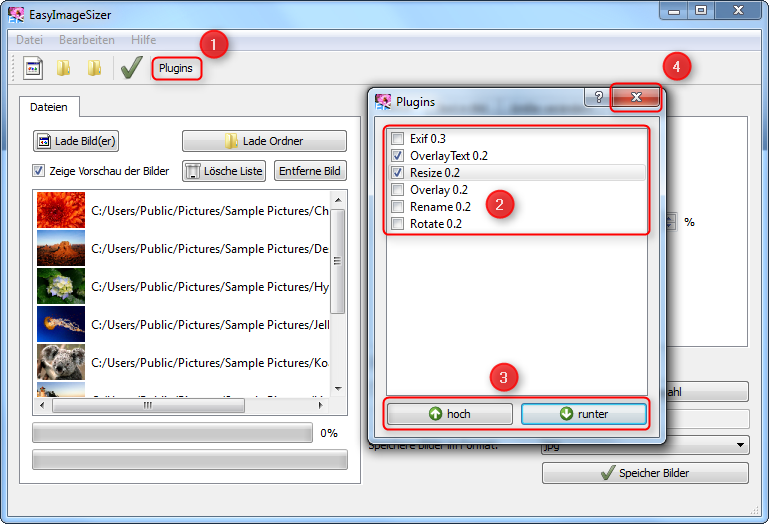Click the runter button to move plugin down

(x=584, y=414)
